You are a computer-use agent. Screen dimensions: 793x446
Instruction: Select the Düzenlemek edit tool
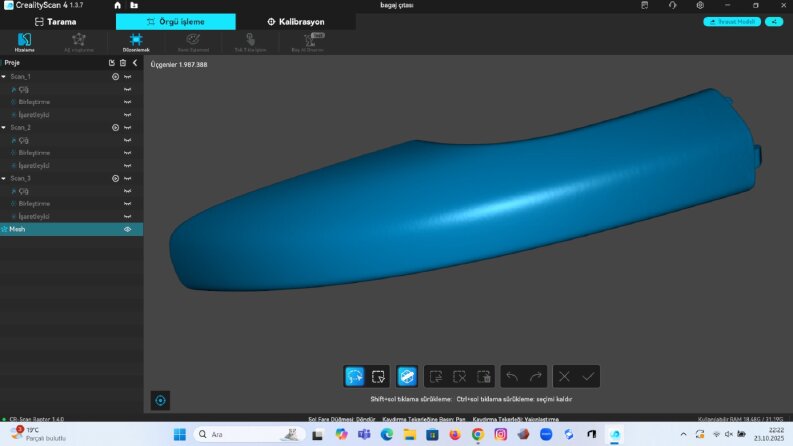pyautogui.click(x=136, y=42)
